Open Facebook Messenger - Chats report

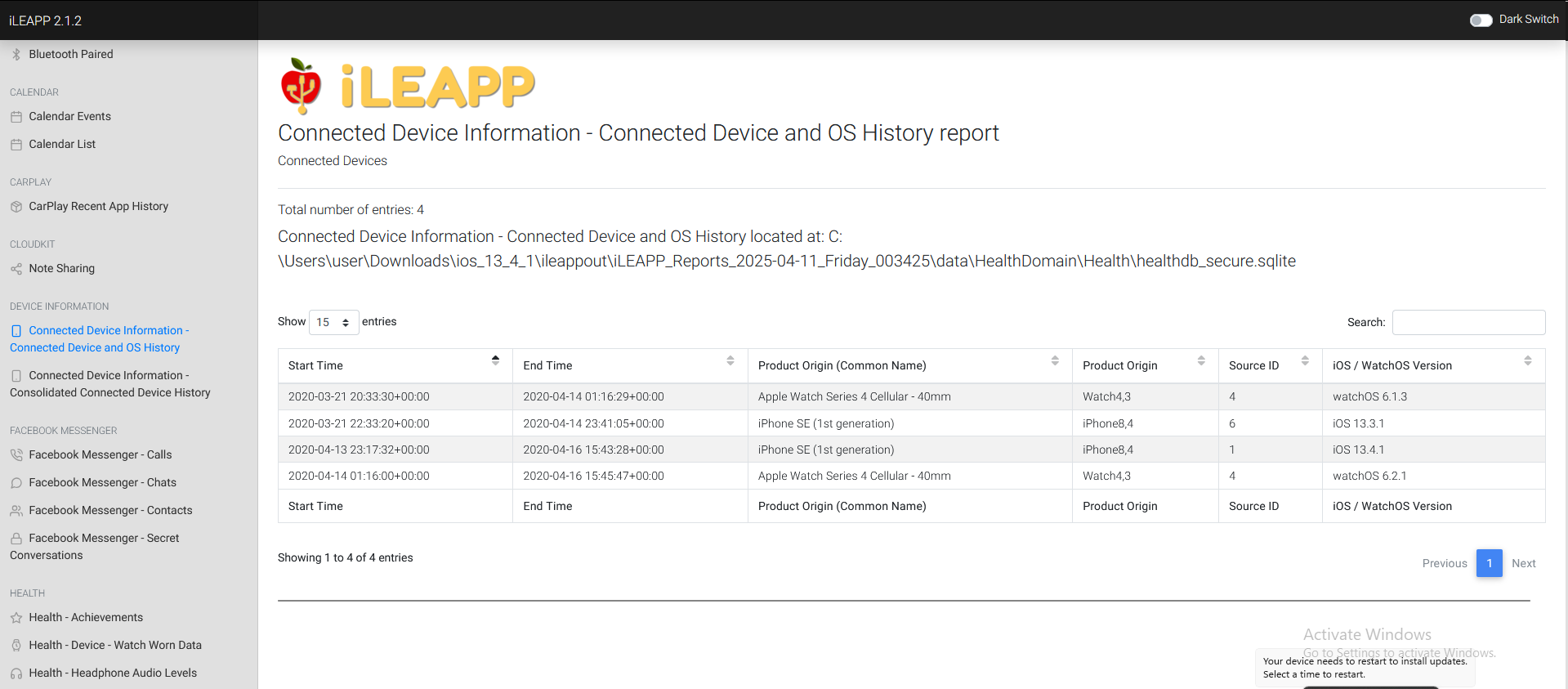[102, 482]
